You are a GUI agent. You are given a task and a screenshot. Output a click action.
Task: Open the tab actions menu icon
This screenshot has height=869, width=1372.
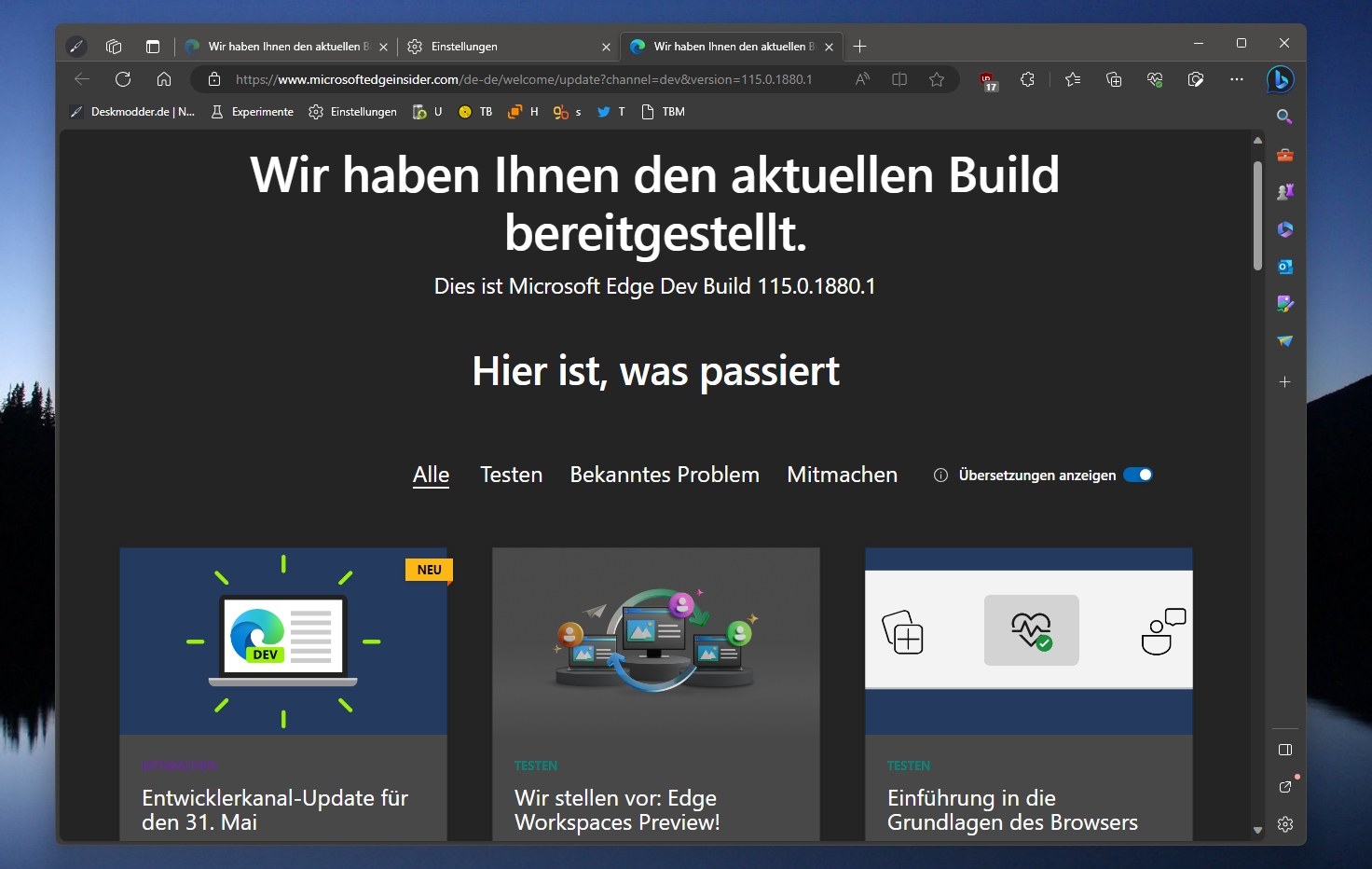(153, 46)
